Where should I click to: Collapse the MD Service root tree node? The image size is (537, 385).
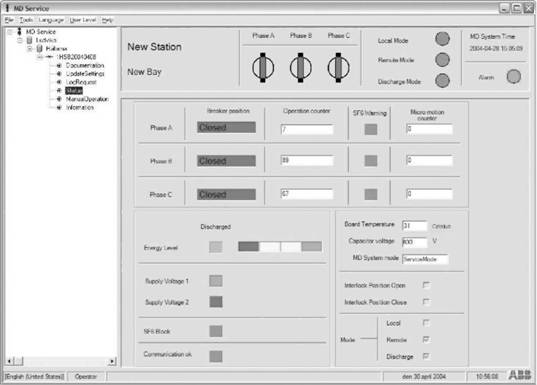pyautogui.click(x=10, y=32)
